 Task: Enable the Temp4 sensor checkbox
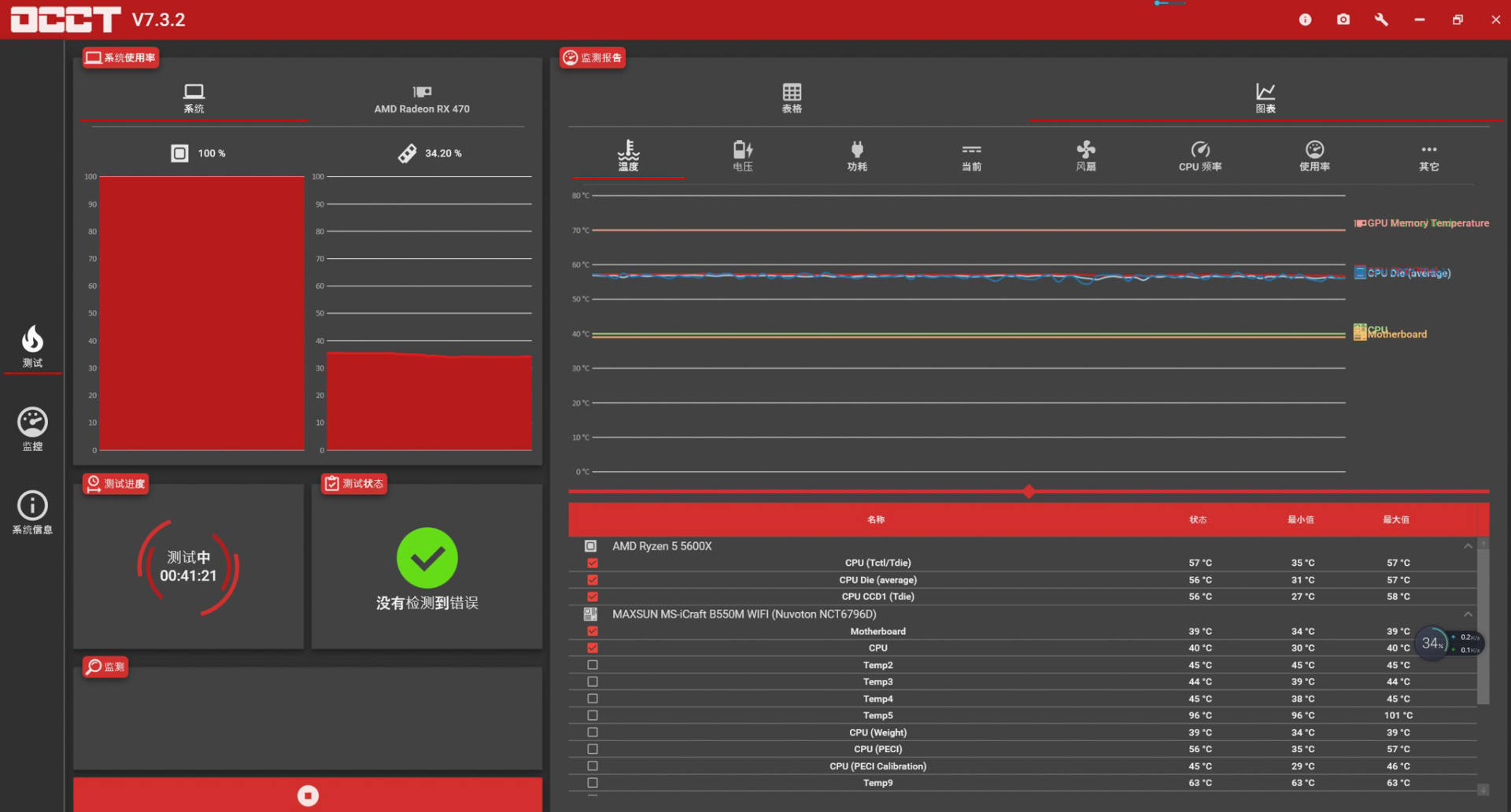click(x=593, y=699)
